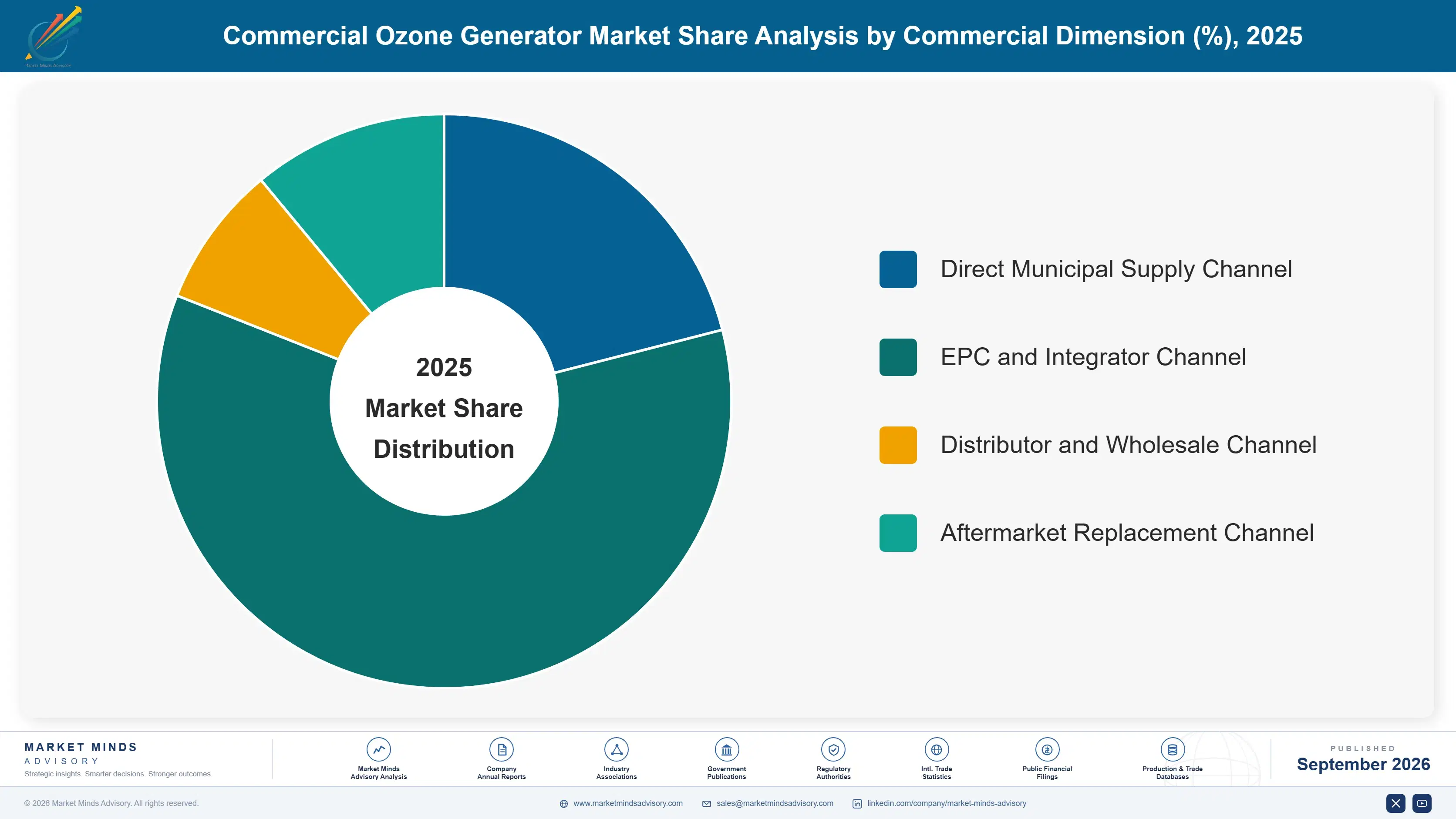Click the 'Aftermarket Replacement Channel' legend label

[x=1127, y=533]
